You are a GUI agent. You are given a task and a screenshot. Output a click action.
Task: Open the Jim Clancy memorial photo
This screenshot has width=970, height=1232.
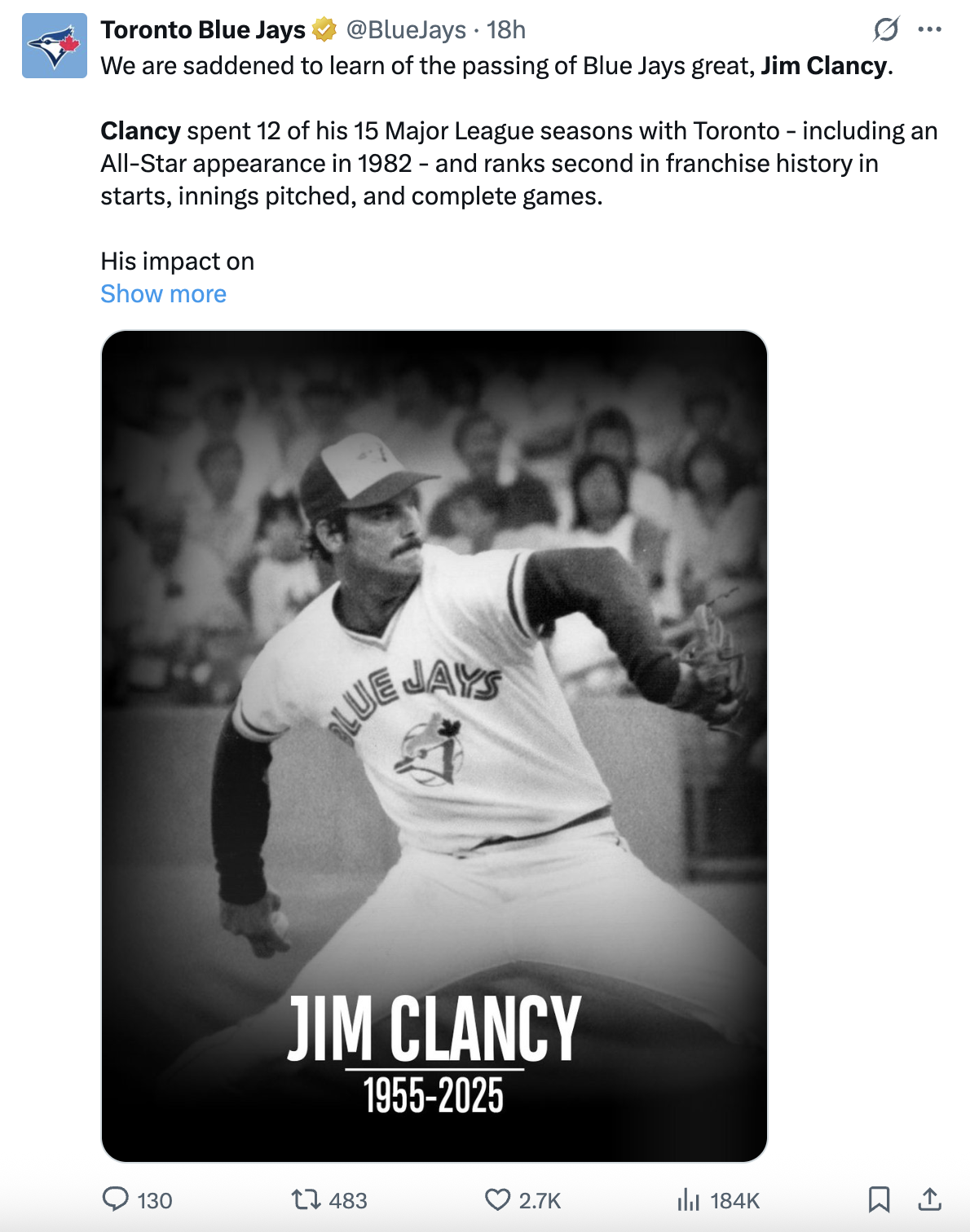[x=434, y=746]
